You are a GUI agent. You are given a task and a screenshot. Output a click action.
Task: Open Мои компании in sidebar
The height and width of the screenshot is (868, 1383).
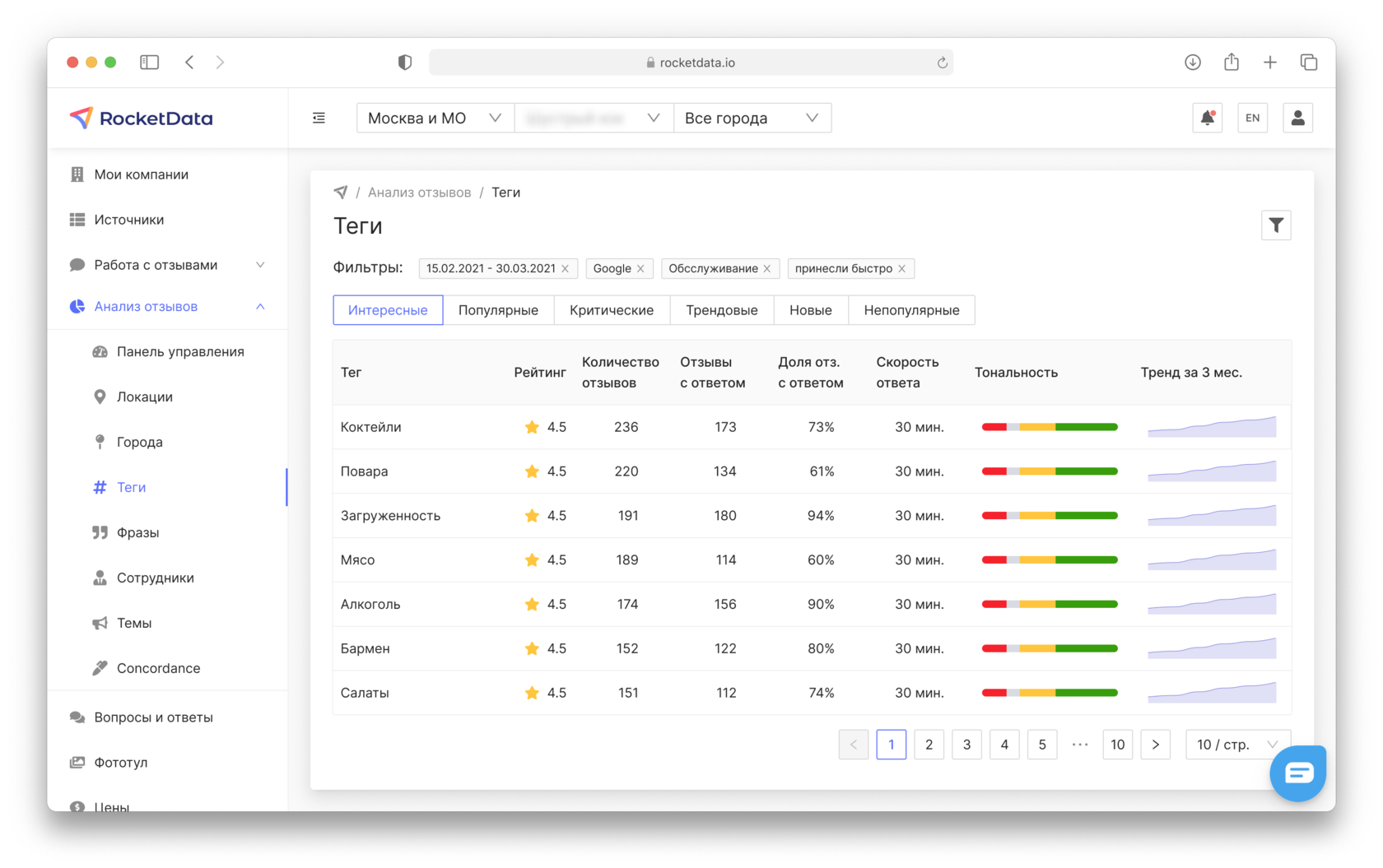click(168, 174)
